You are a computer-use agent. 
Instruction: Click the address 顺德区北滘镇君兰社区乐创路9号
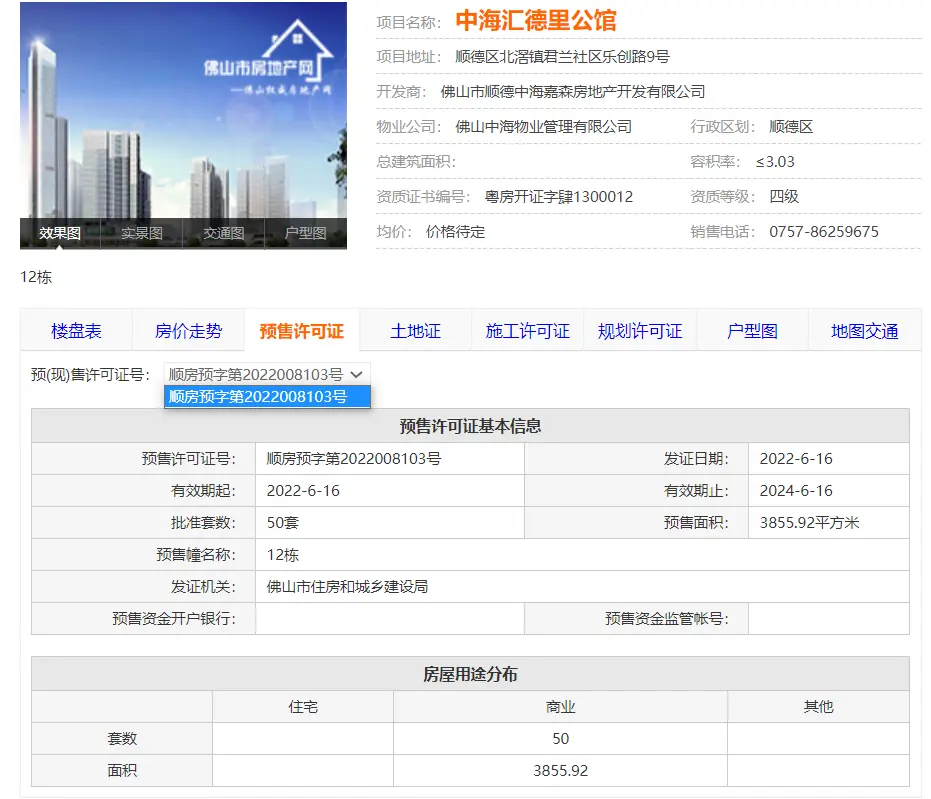point(562,56)
